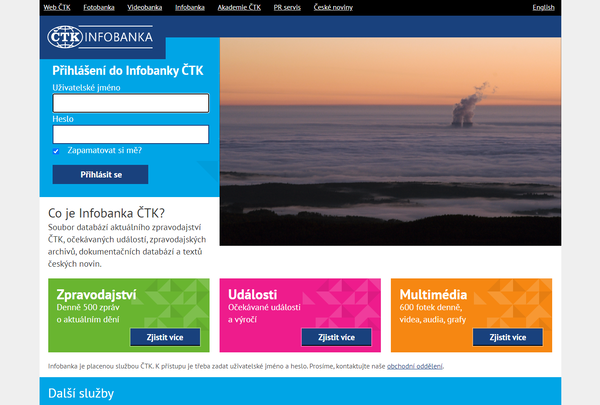Image resolution: width=600 pixels, height=405 pixels.
Task: Click the Co je Infobanka ČTK? heading
Action: (106, 213)
